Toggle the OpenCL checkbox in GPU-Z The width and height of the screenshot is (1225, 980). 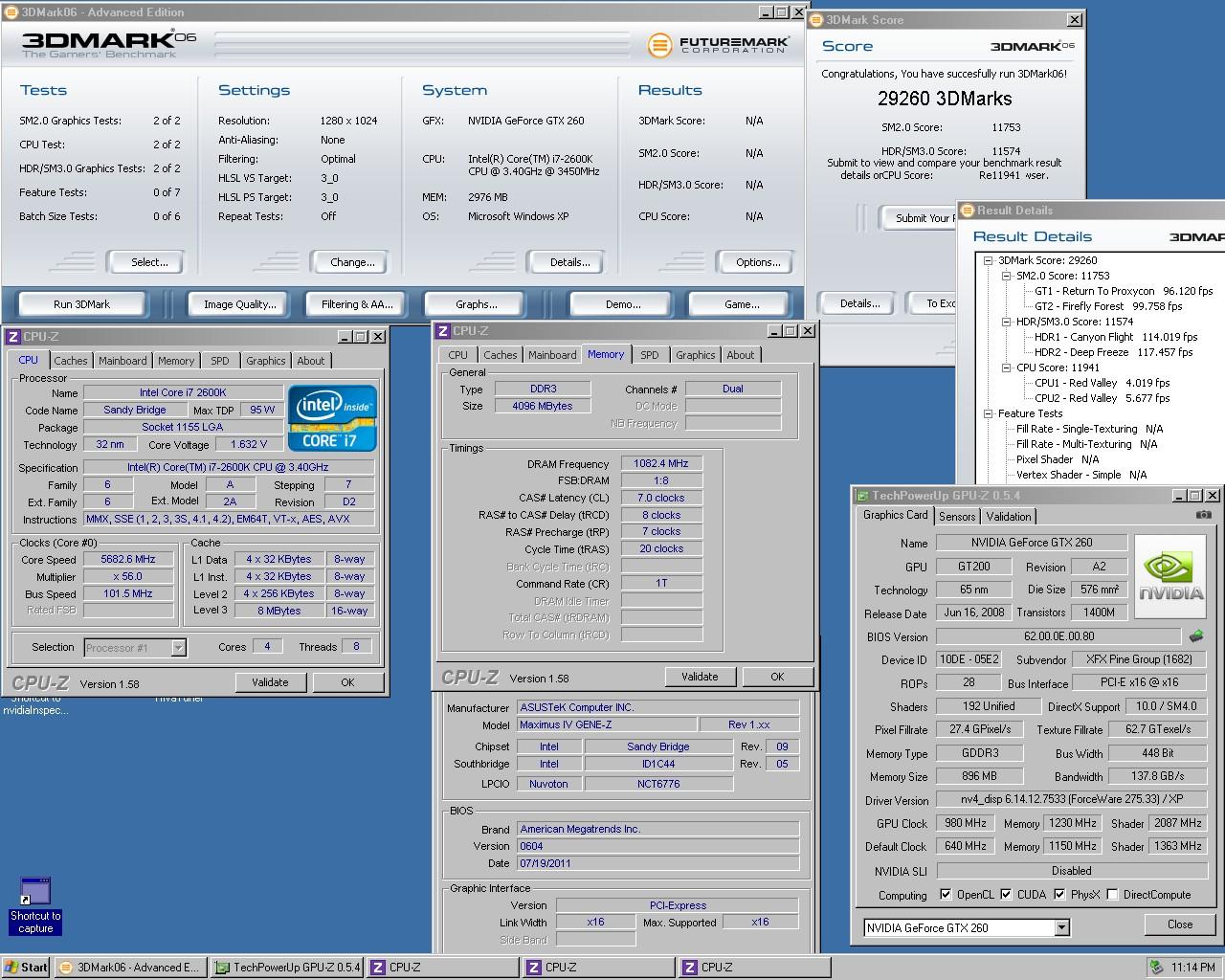point(946,895)
